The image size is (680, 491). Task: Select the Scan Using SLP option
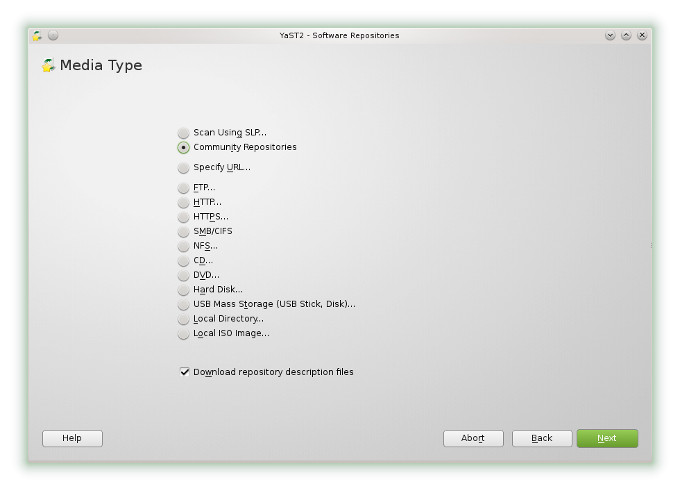183,133
